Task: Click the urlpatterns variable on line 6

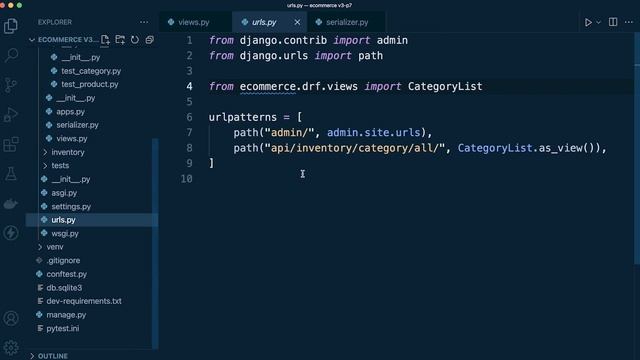Action: [x=242, y=118]
